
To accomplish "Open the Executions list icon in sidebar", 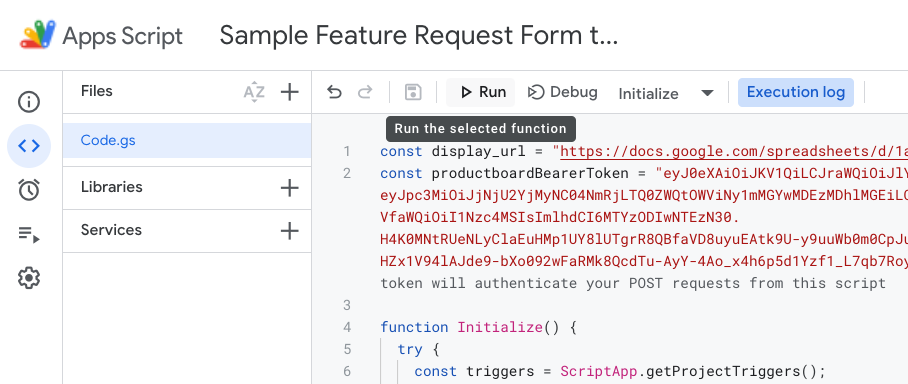I will tap(29, 234).
